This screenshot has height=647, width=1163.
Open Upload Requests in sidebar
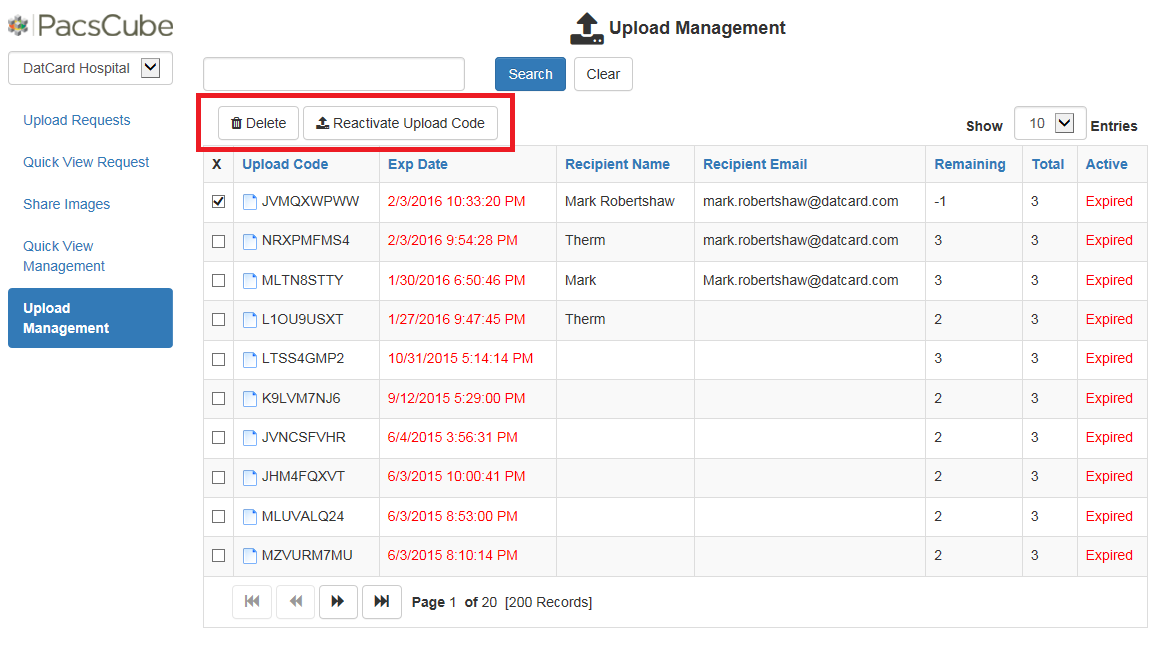pyautogui.click(x=76, y=120)
